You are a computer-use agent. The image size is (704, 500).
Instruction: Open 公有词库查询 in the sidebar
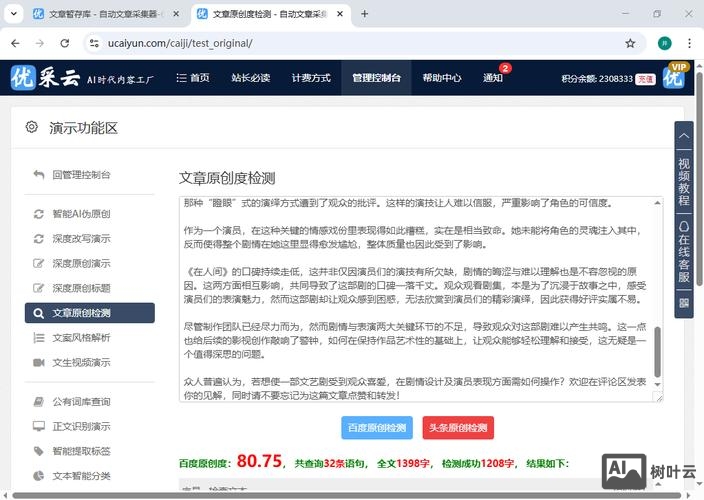81,401
